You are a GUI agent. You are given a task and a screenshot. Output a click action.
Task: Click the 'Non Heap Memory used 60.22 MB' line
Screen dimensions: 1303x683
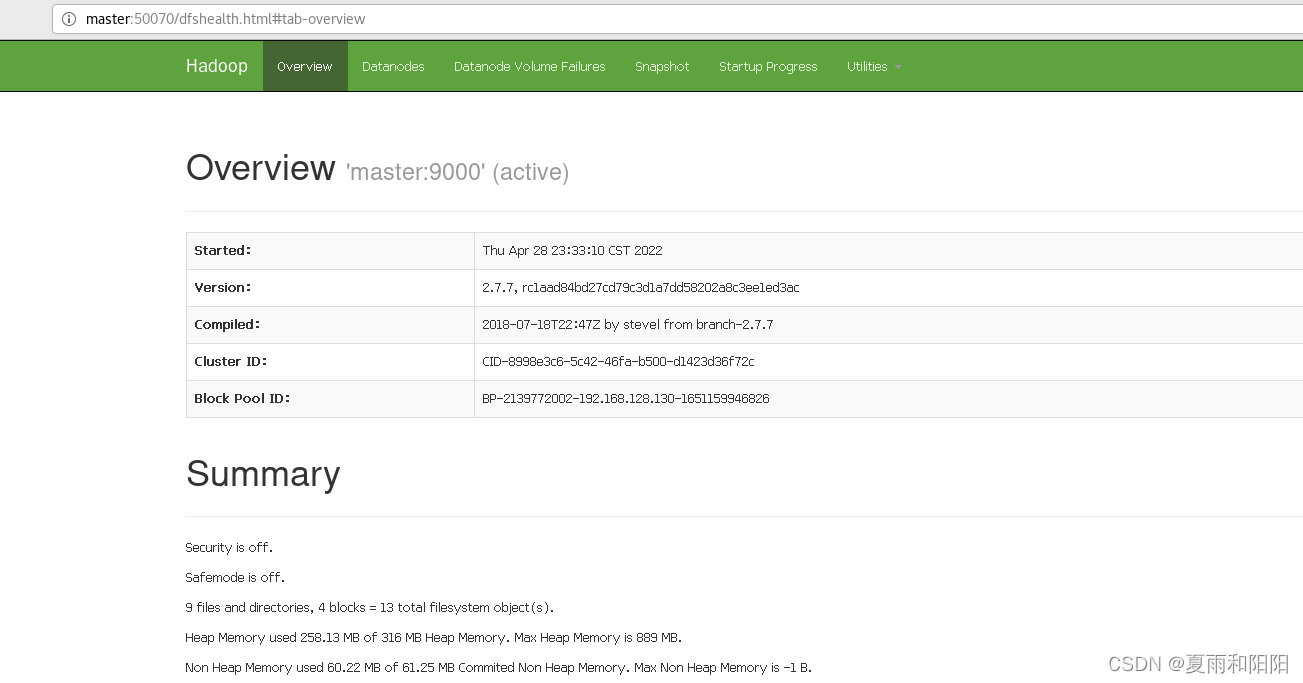coord(498,668)
